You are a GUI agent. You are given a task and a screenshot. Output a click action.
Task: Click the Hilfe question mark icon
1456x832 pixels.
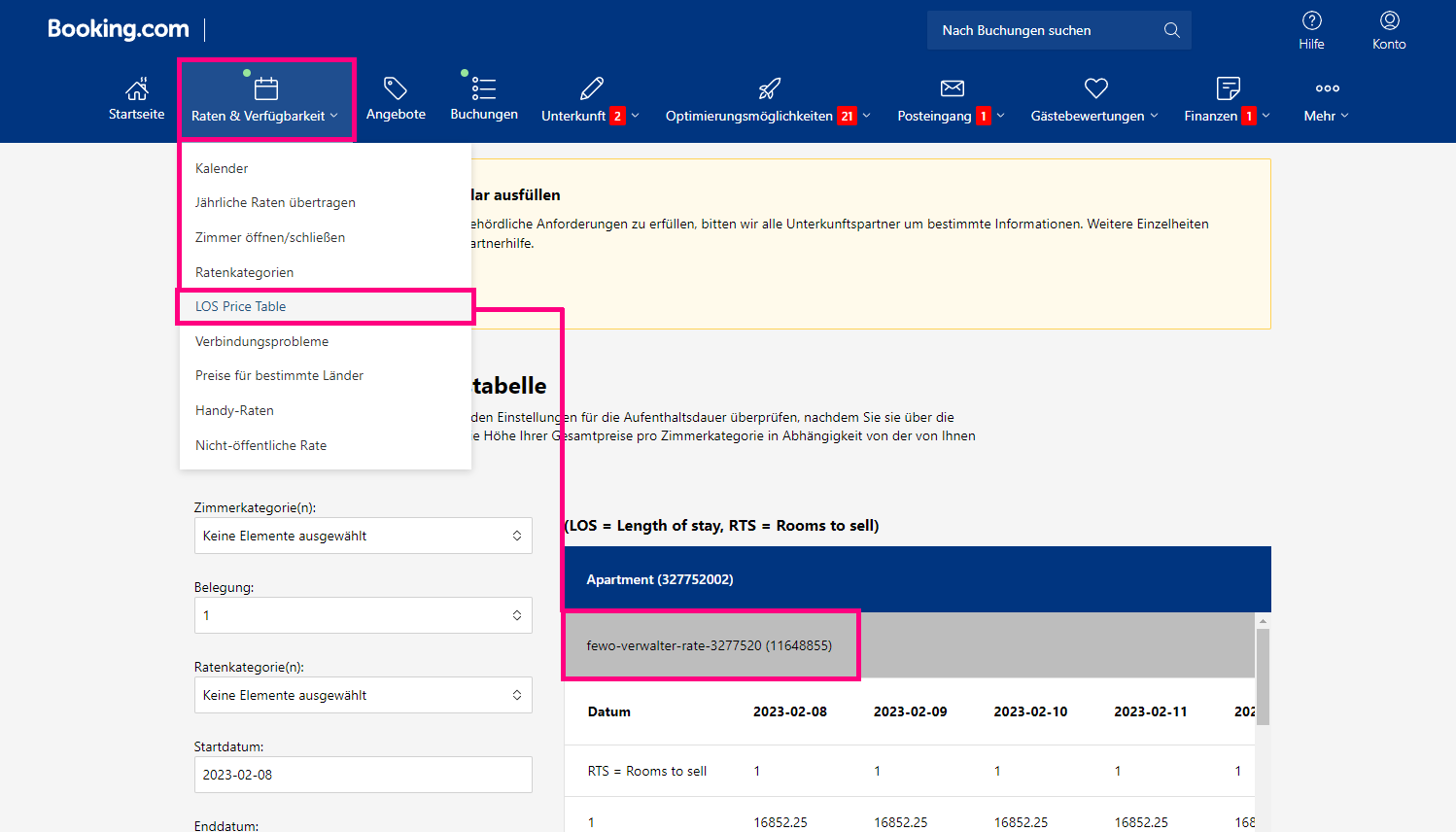tap(1312, 20)
